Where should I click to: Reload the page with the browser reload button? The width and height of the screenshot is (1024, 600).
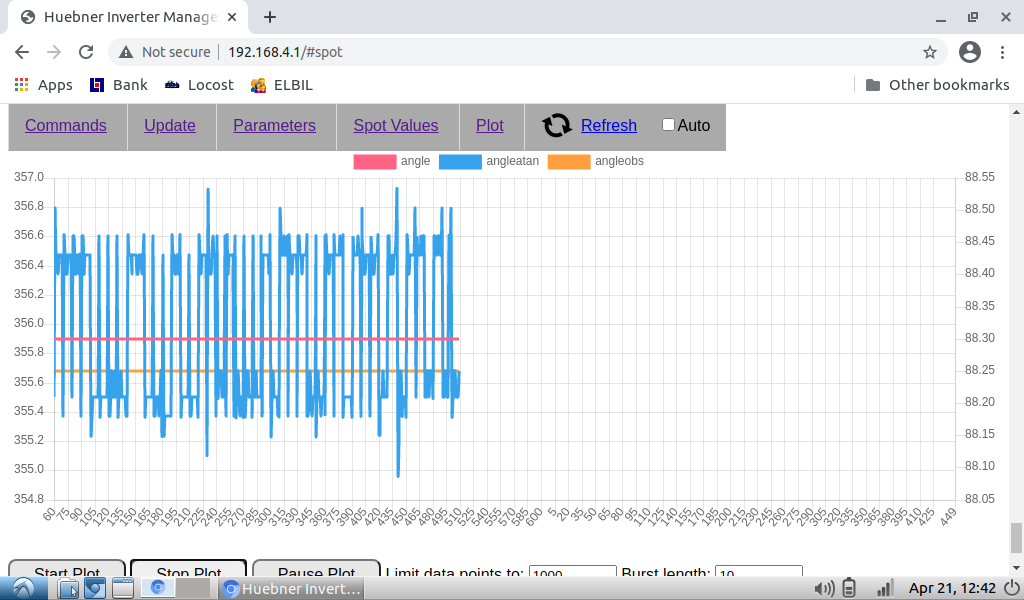pyautogui.click(x=86, y=52)
